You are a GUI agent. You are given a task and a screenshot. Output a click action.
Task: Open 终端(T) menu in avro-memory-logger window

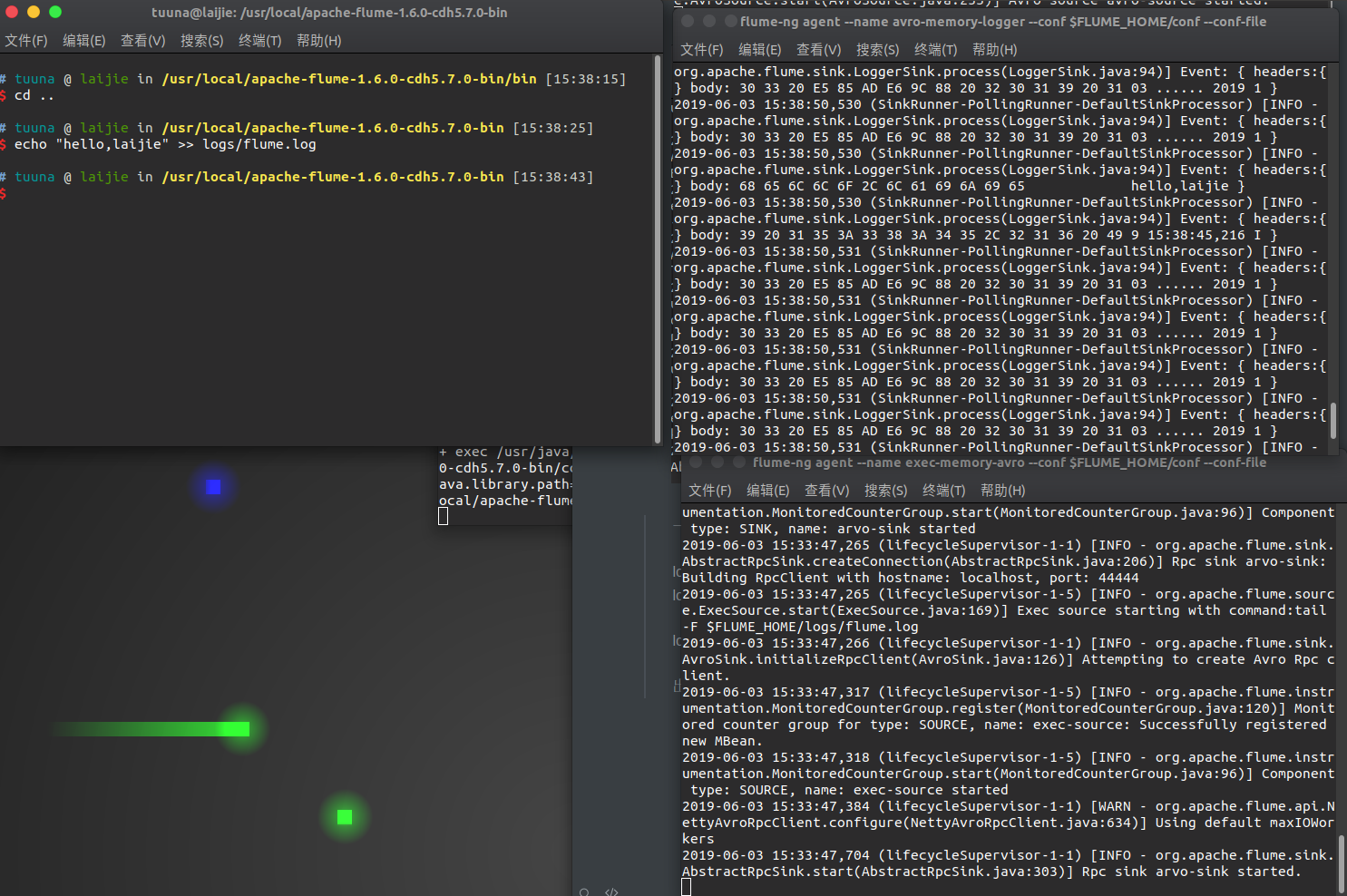pyautogui.click(x=935, y=50)
